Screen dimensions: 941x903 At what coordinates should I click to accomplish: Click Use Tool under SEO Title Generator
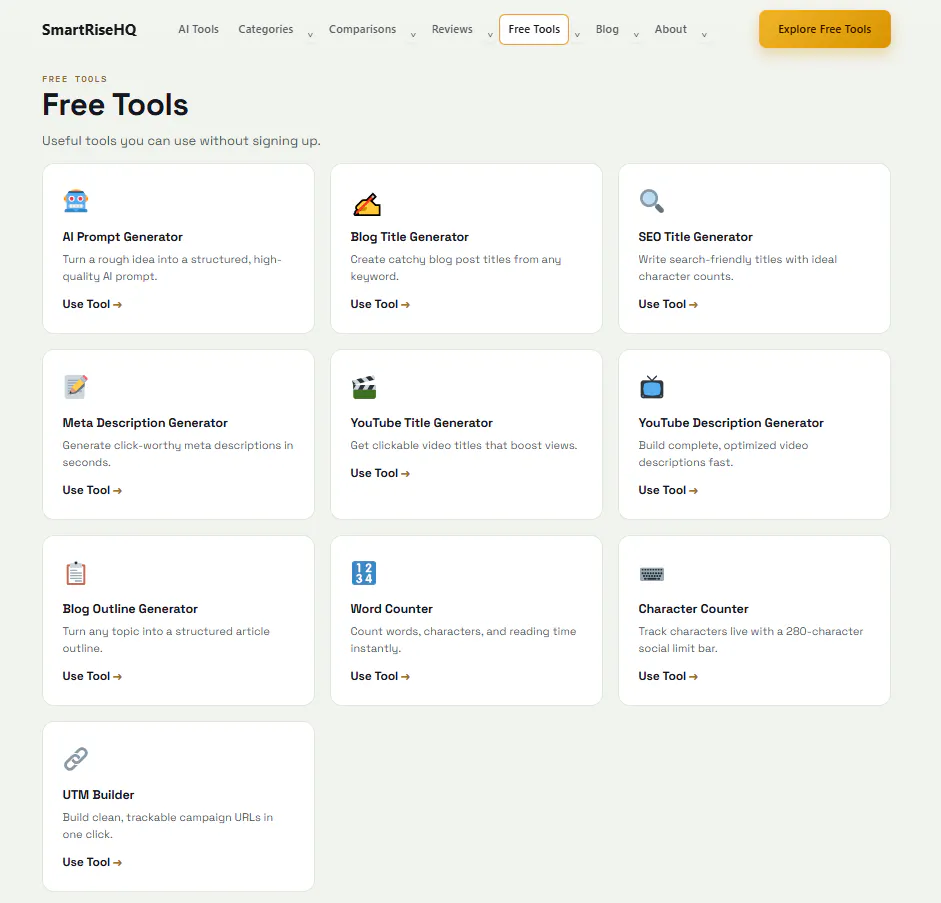coord(669,304)
